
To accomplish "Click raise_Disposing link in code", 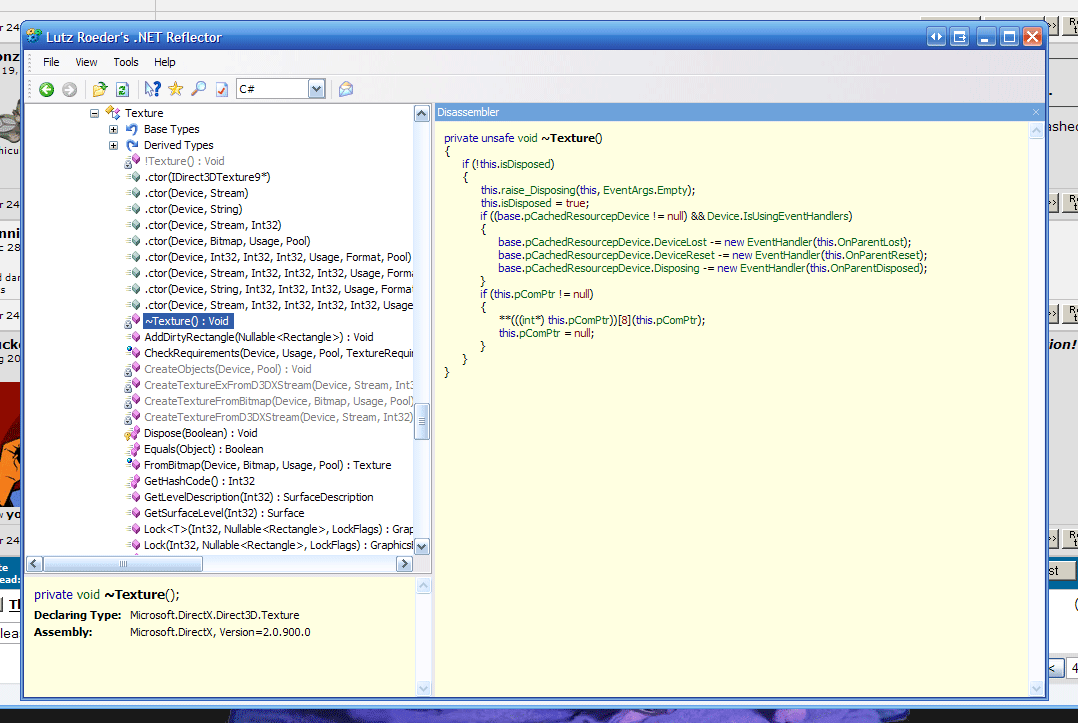I will pos(538,190).
